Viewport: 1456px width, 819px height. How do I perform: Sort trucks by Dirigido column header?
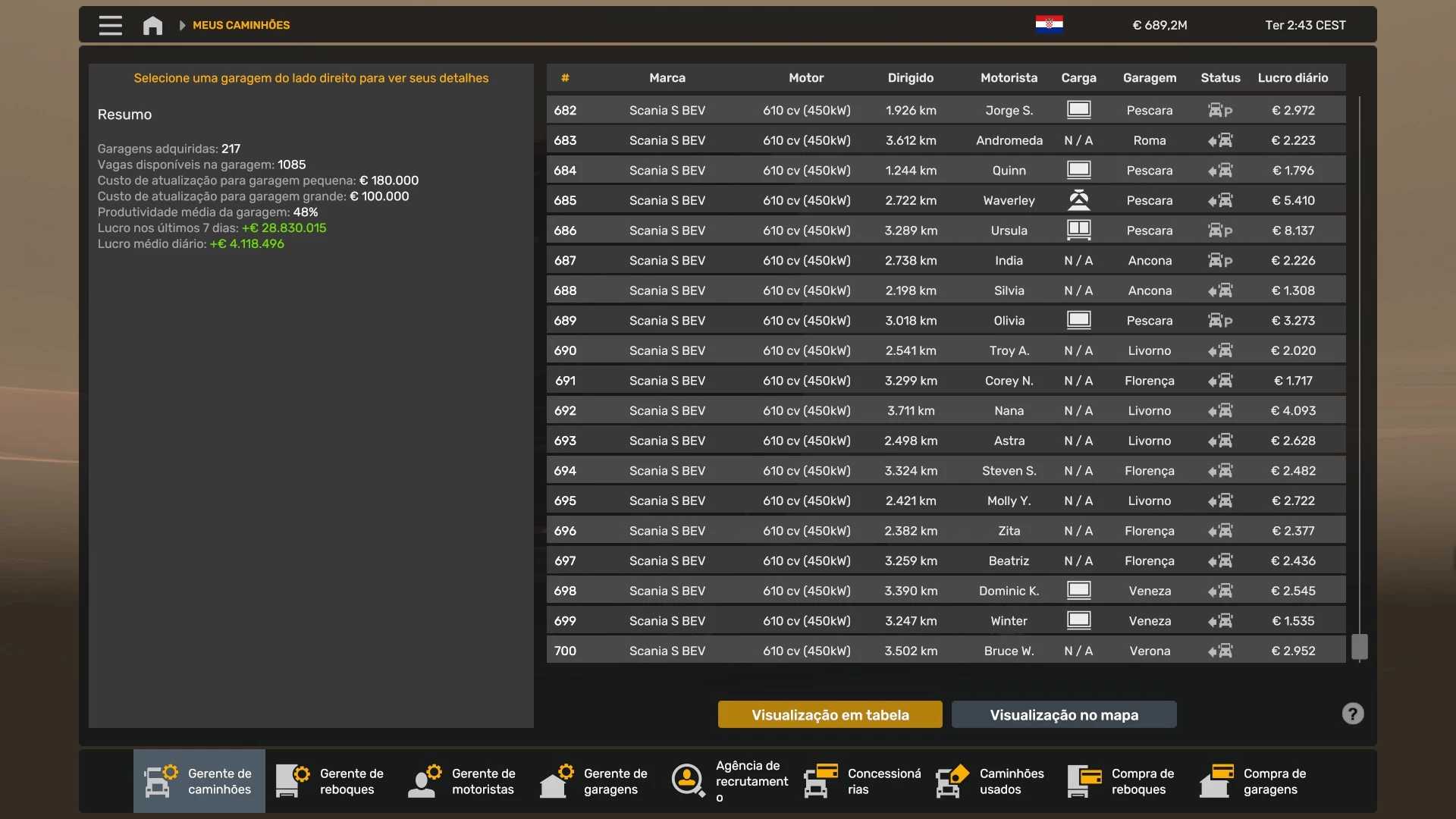point(910,78)
